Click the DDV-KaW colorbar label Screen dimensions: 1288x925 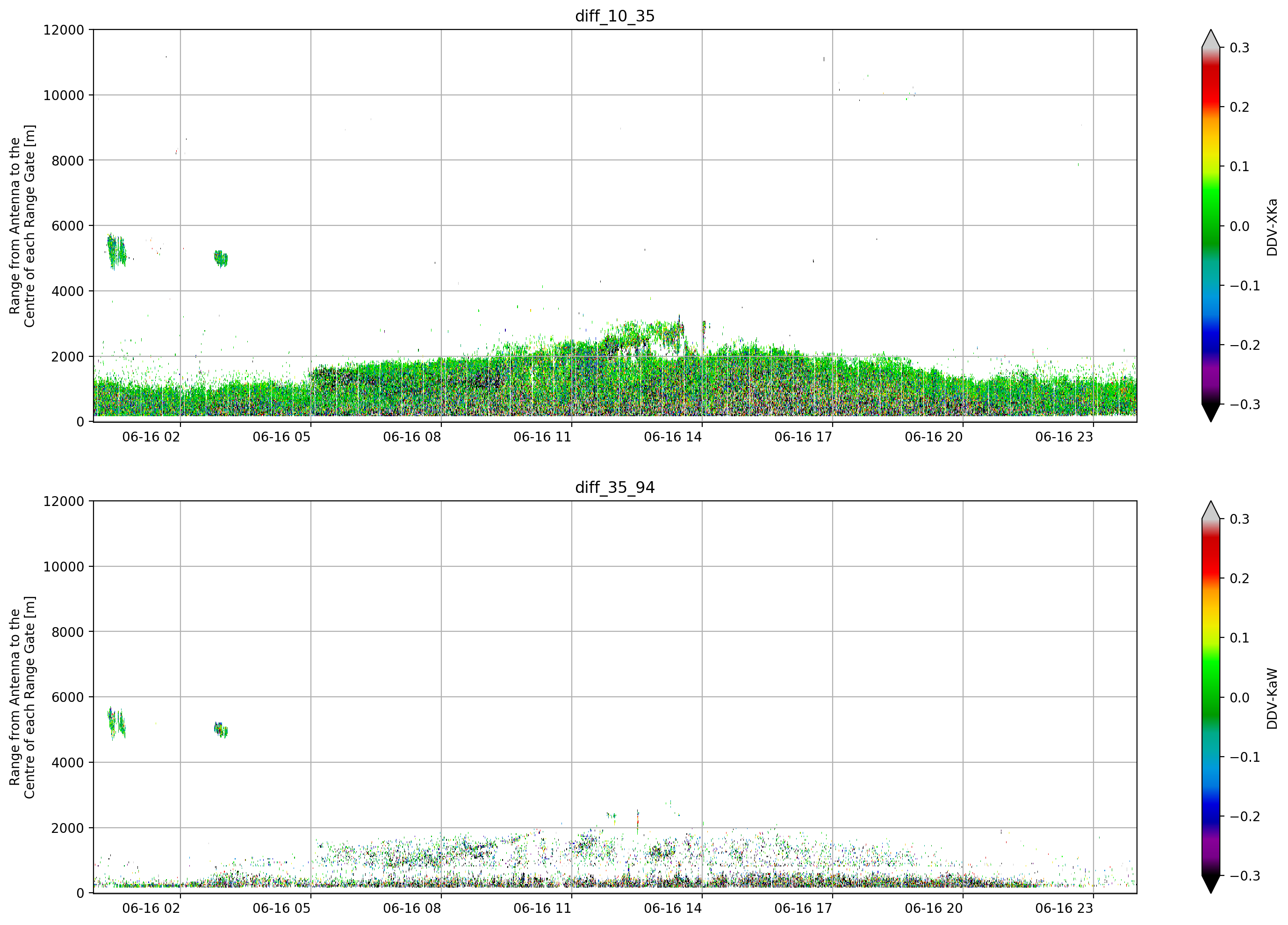pyautogui.click(x=1272, y=698)
